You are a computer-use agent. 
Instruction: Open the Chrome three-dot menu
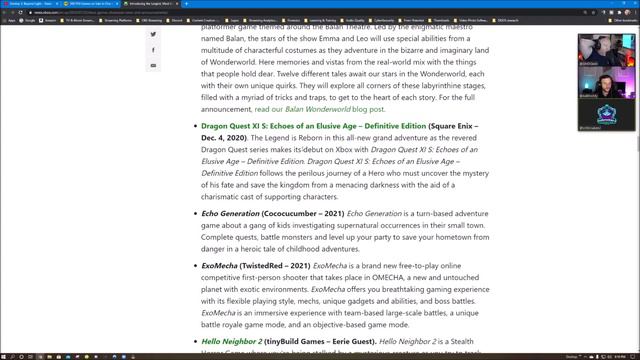[635, 13]
